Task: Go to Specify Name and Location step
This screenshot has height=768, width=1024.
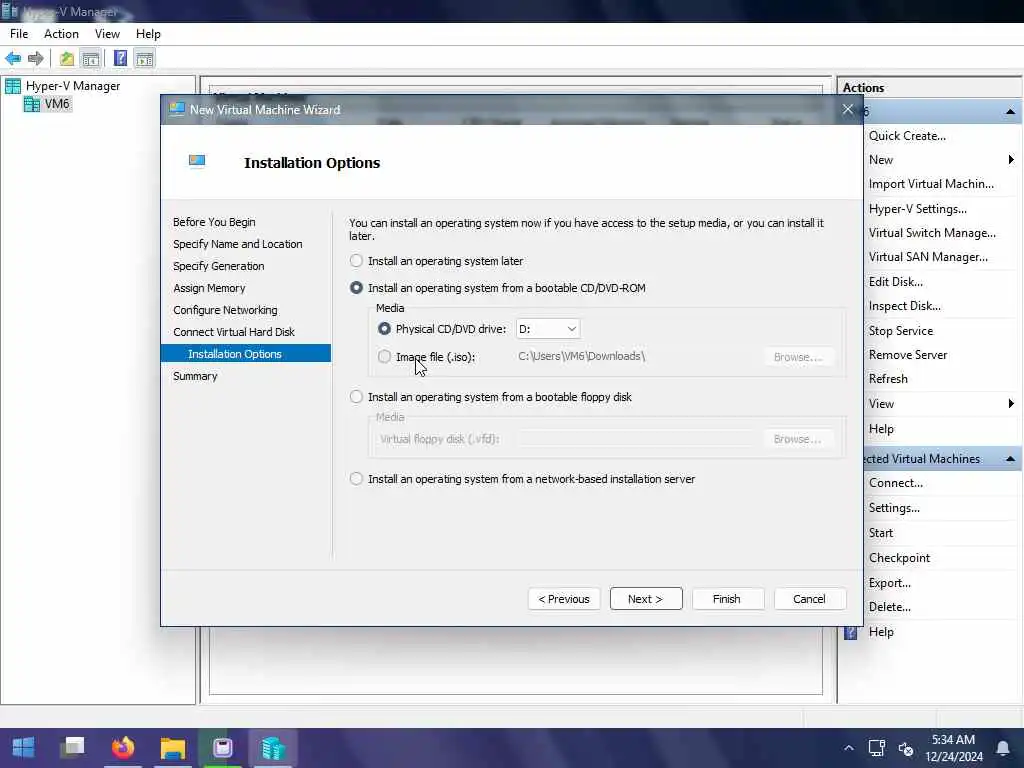Action: (x=238, y=244)
